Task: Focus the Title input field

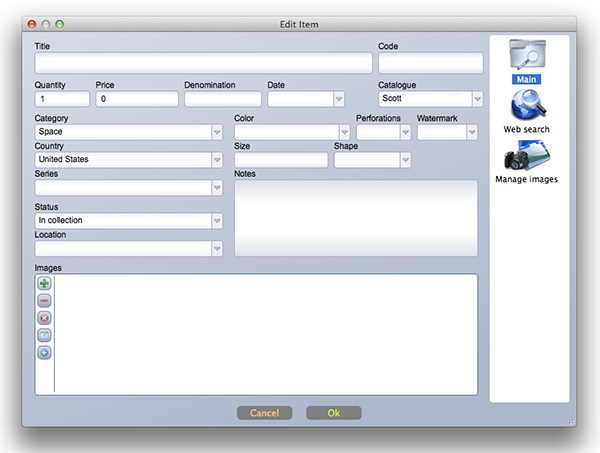Action: [x=203, y=63]
